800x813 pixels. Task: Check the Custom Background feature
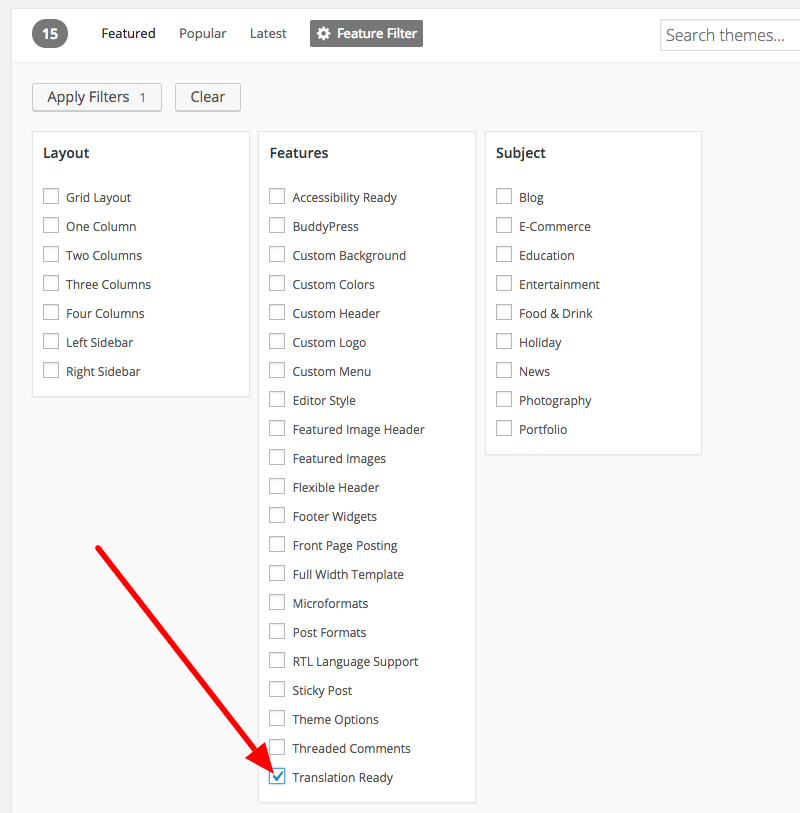[x=276, y=255]
